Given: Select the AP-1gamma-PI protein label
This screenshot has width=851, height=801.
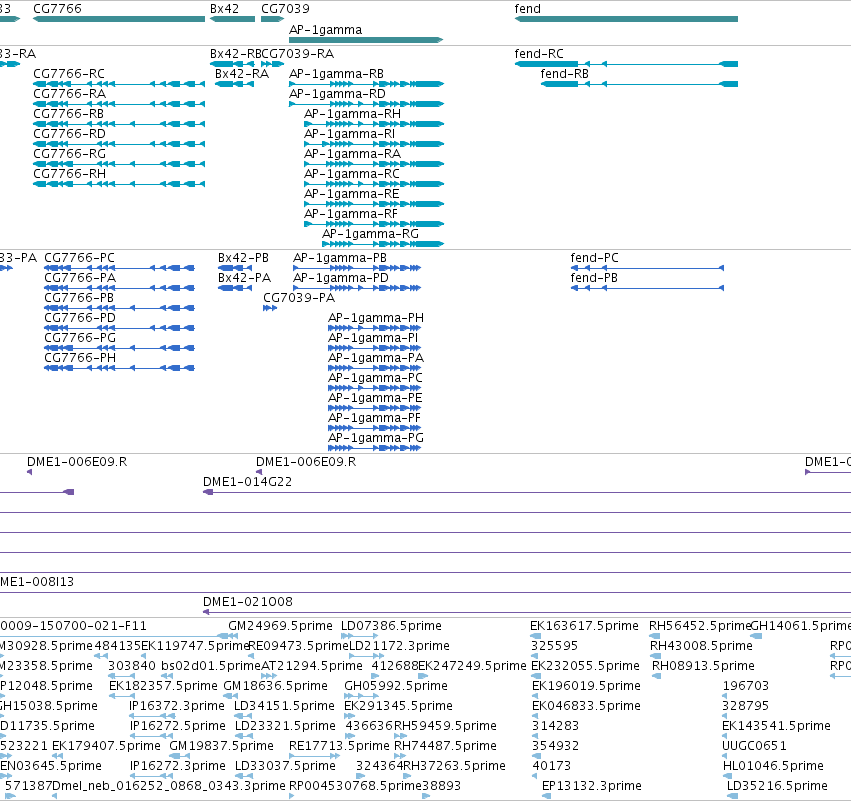Looking at the screenshot, I should [373, 338].
